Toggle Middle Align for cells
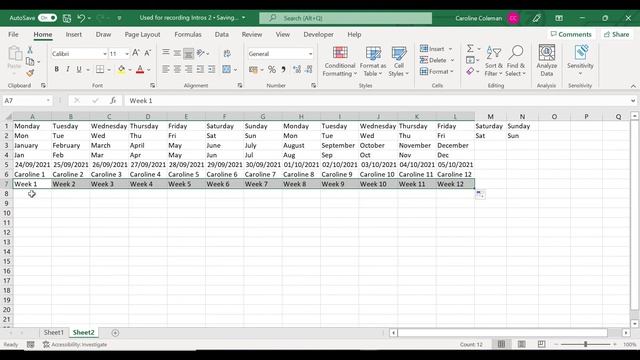Image resolution: width=640 pixels, height=360 pixels. (x=177, y=53)
